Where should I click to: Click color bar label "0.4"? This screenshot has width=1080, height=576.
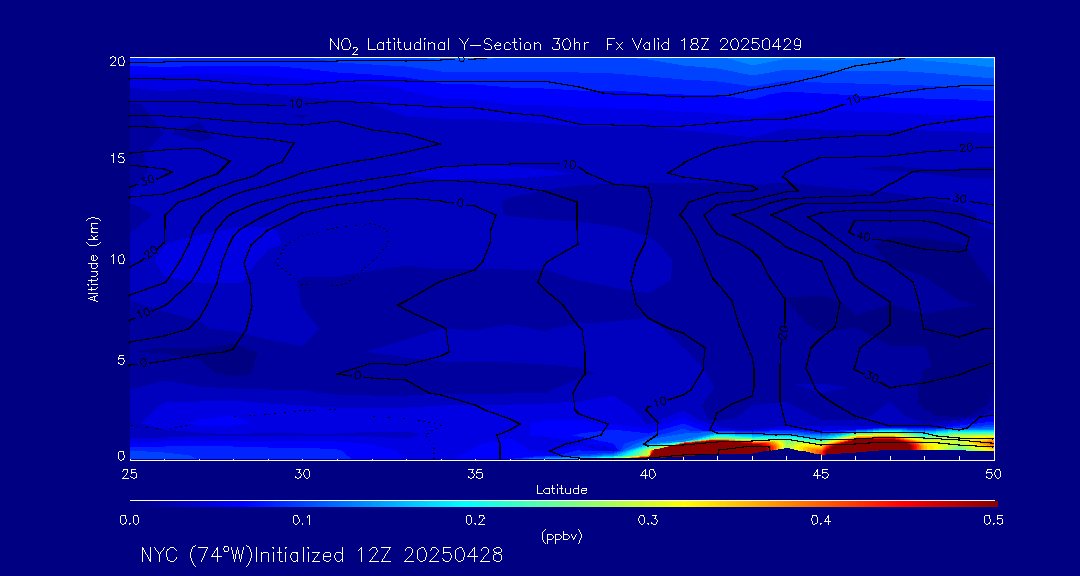[x=821, y=520]
